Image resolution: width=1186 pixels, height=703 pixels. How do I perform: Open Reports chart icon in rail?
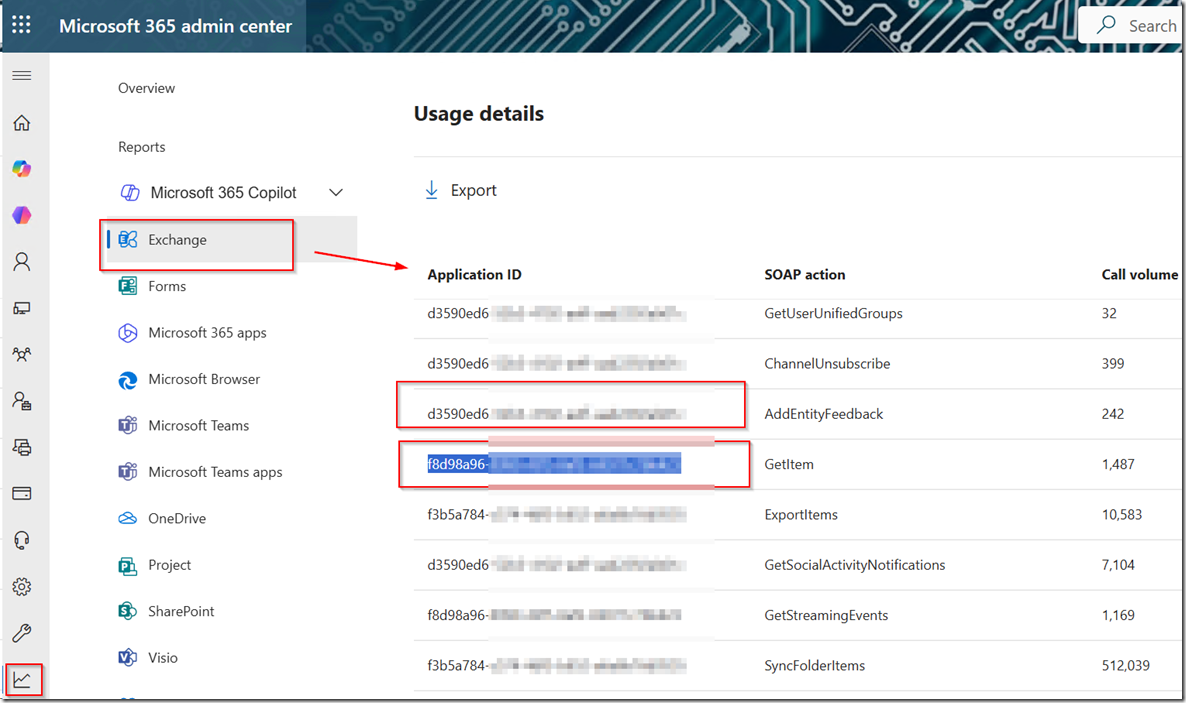click(22, 680)
